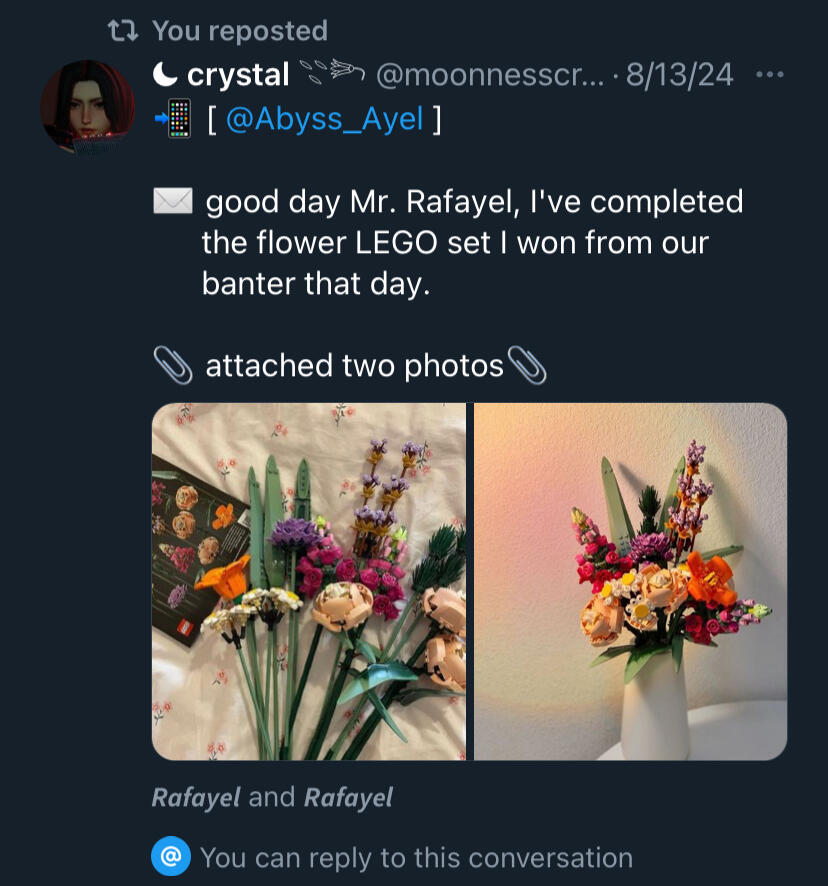Click the blue @ reply icon
This screenshot has height=886, width=828.
tap(171, 857)
